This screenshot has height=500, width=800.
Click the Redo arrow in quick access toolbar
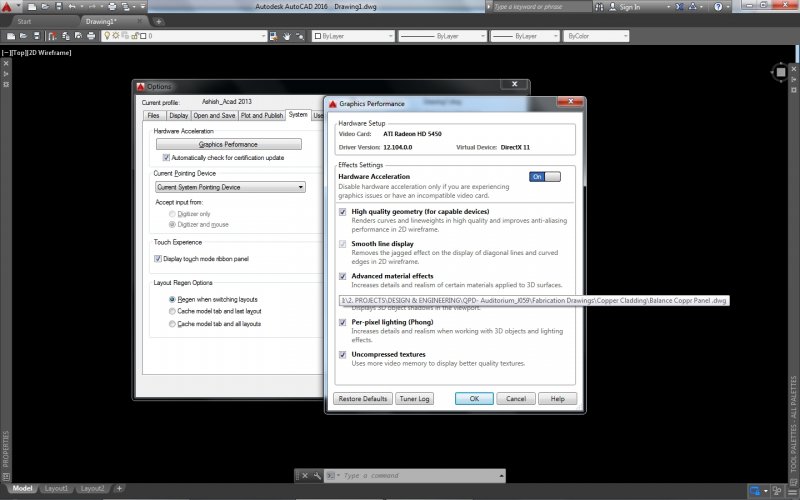[x=92, y=7]
